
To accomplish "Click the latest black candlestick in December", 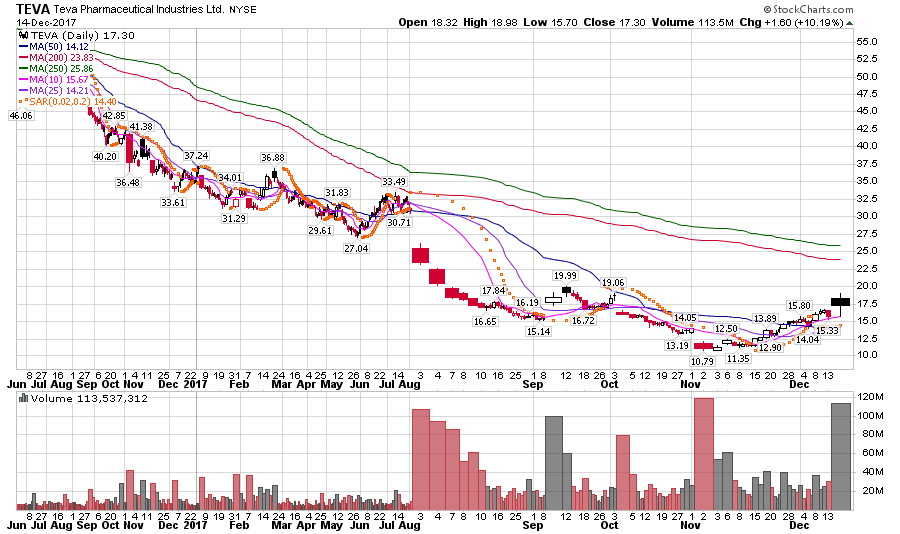I will click(840, 301).
